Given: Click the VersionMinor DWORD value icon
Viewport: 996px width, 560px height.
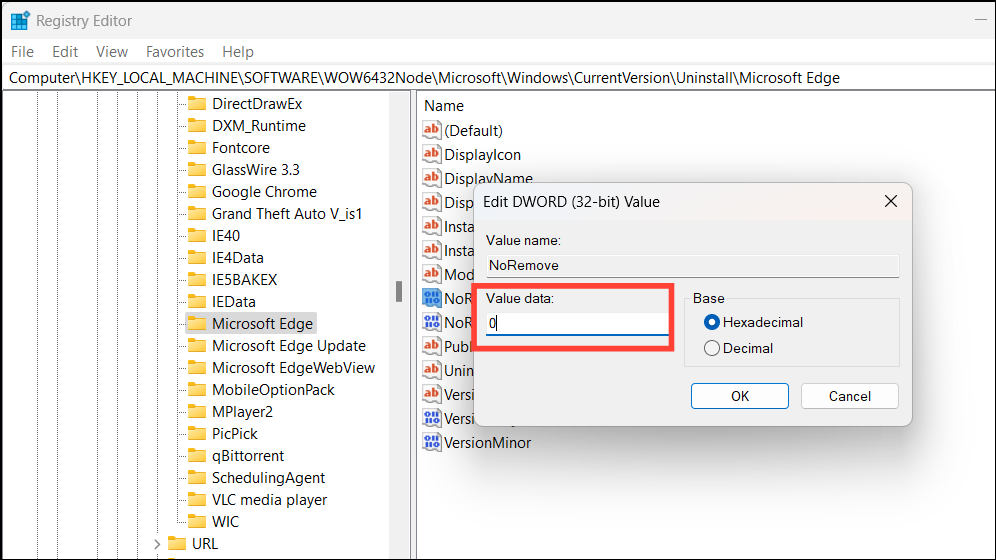Looking at the screenshot, I should coord(431,443).
